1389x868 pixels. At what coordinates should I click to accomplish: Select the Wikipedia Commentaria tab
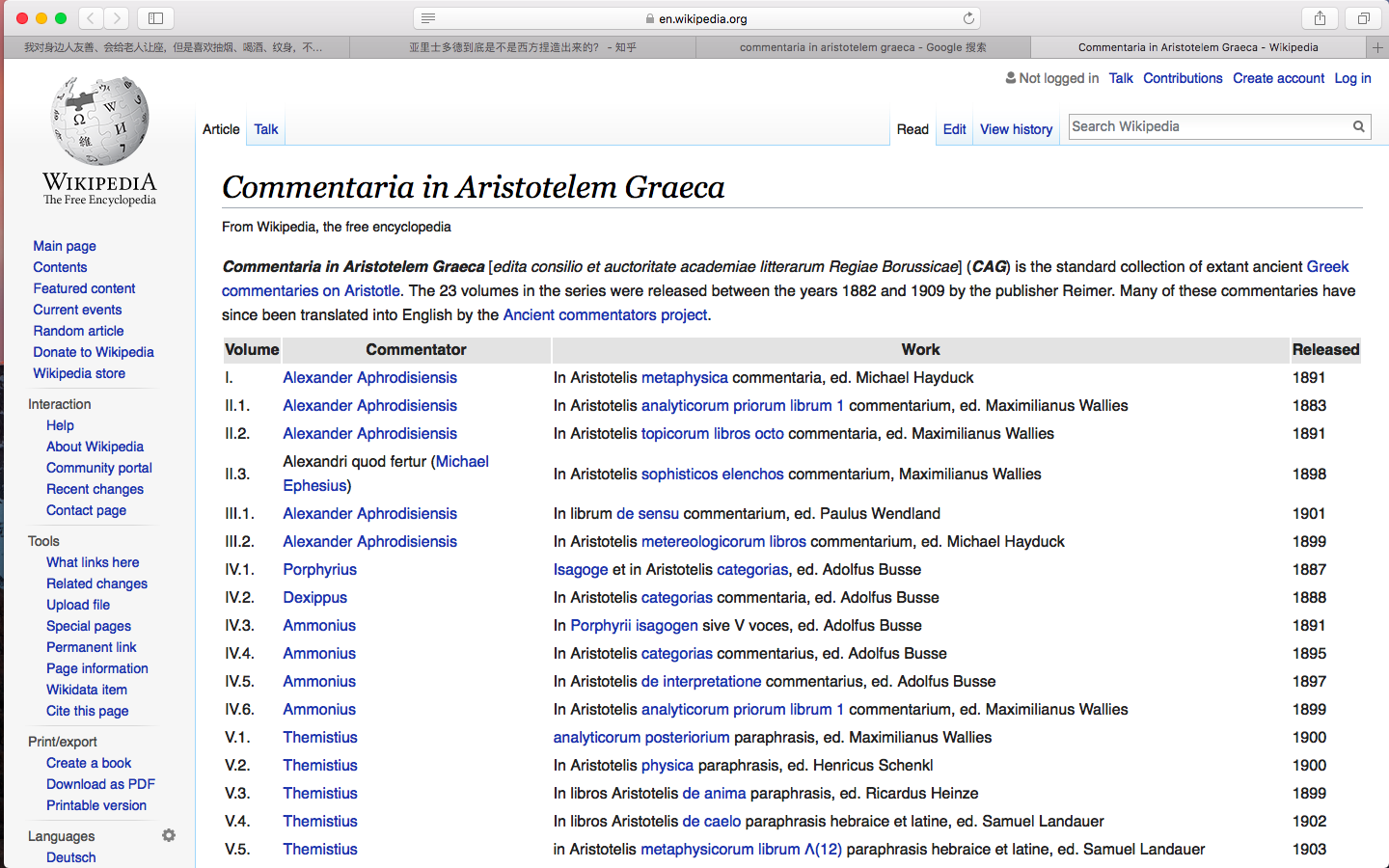1198,47
